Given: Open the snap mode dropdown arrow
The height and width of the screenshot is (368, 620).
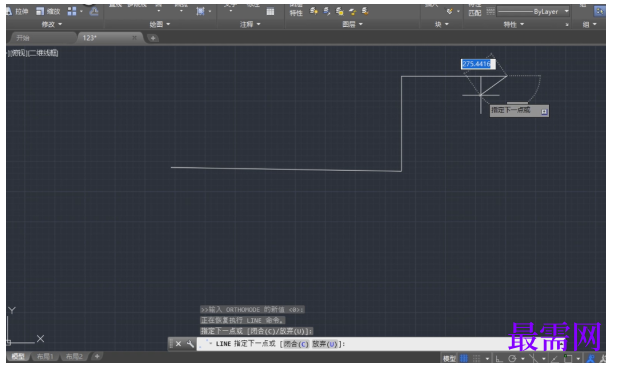Looking at the screenshot, I should (x=487, y=359).
